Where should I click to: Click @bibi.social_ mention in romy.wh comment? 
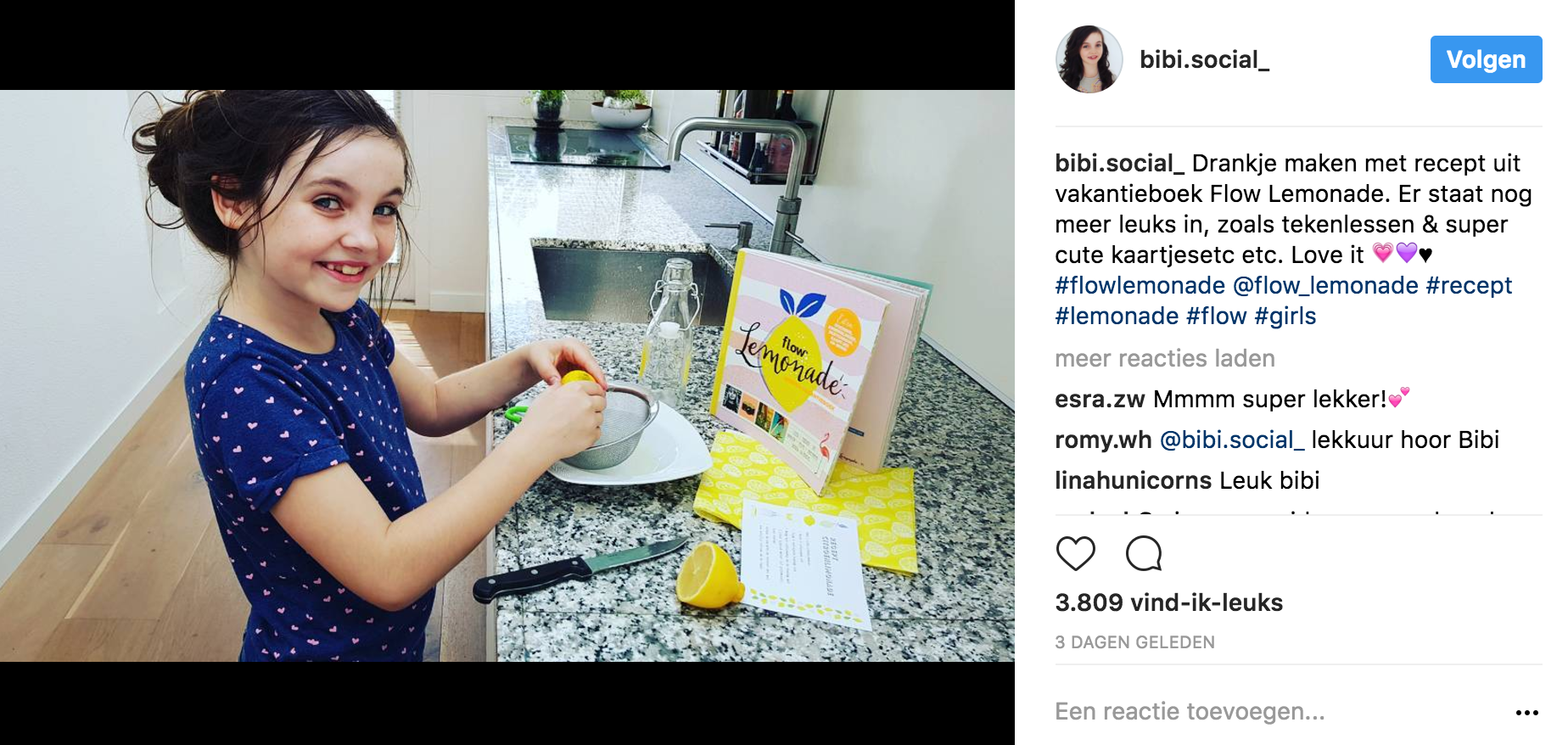click(1231, 440)
